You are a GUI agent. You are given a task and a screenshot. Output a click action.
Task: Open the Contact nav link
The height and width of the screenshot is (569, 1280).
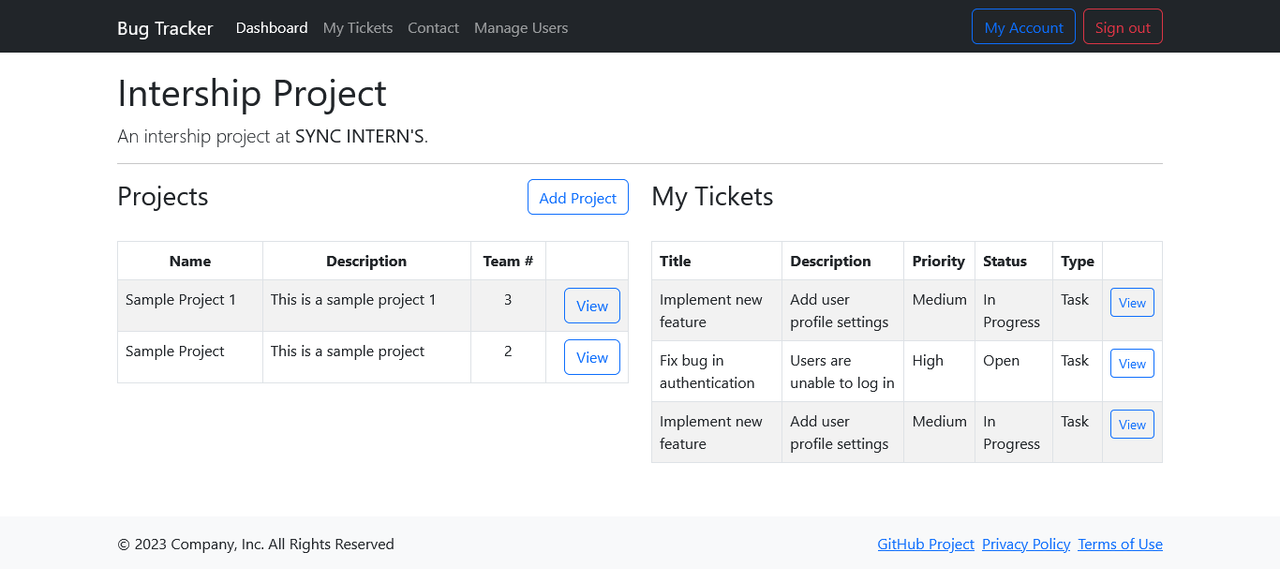433,28
